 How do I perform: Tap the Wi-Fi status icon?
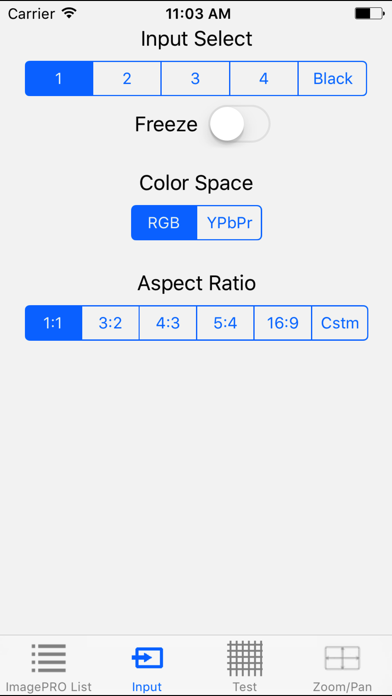(69, 13)
